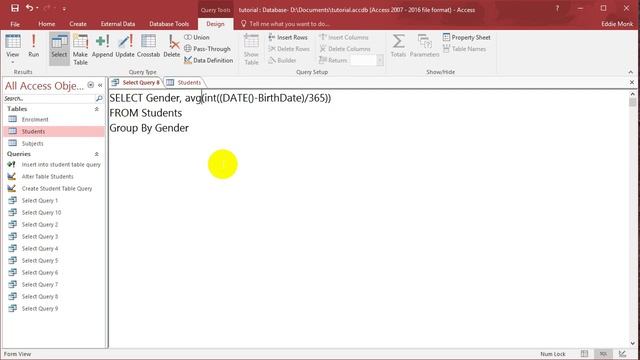Toggle the Totals sigma button
Screen dimensions: 640x360
(x=398, y=46)
